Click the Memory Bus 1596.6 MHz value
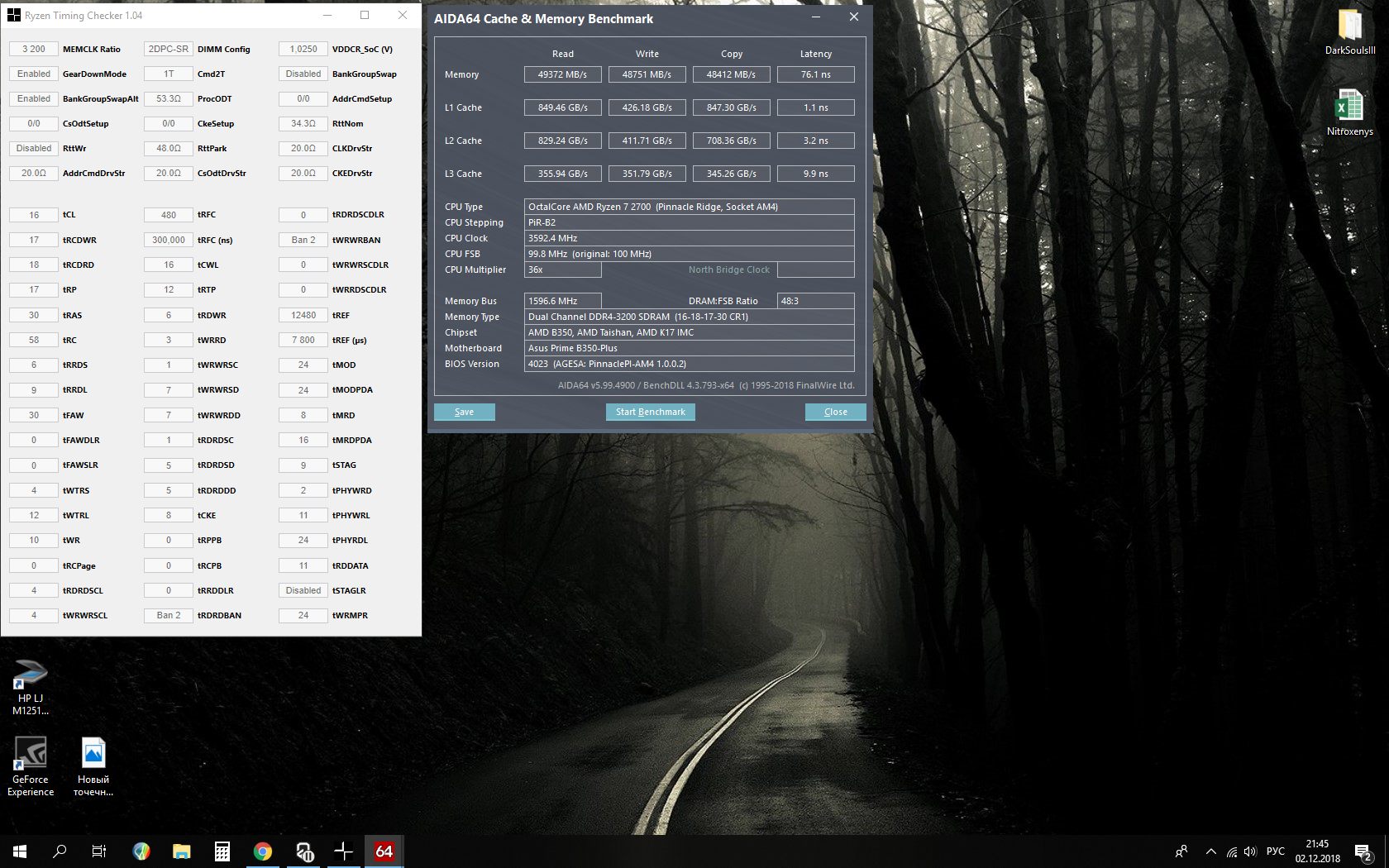The height and width of the screenshot is (868, 1389). pos(563,301)
